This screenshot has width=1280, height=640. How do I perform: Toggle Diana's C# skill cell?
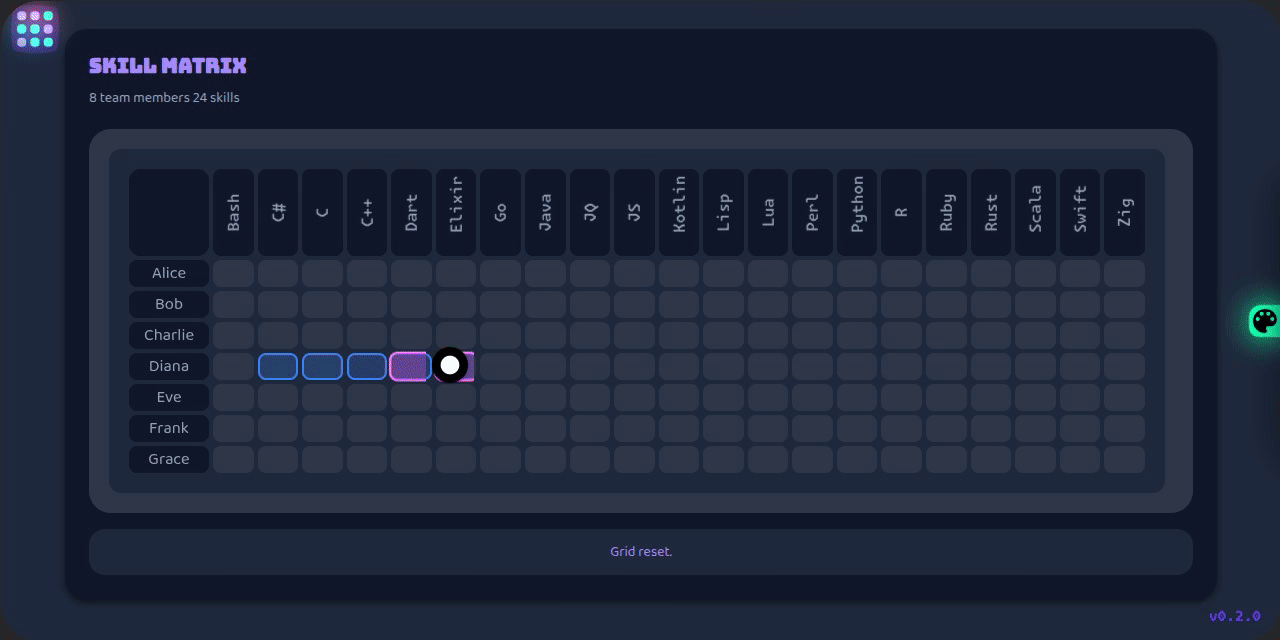coord(278,366)
